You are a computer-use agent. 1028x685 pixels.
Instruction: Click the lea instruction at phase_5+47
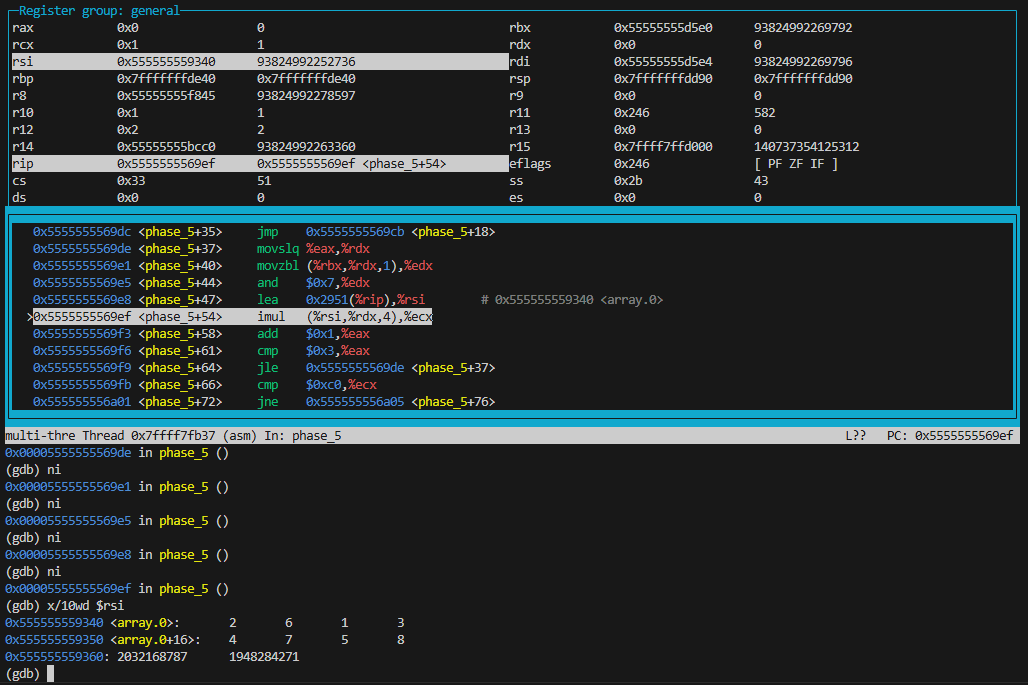(267, 300)
